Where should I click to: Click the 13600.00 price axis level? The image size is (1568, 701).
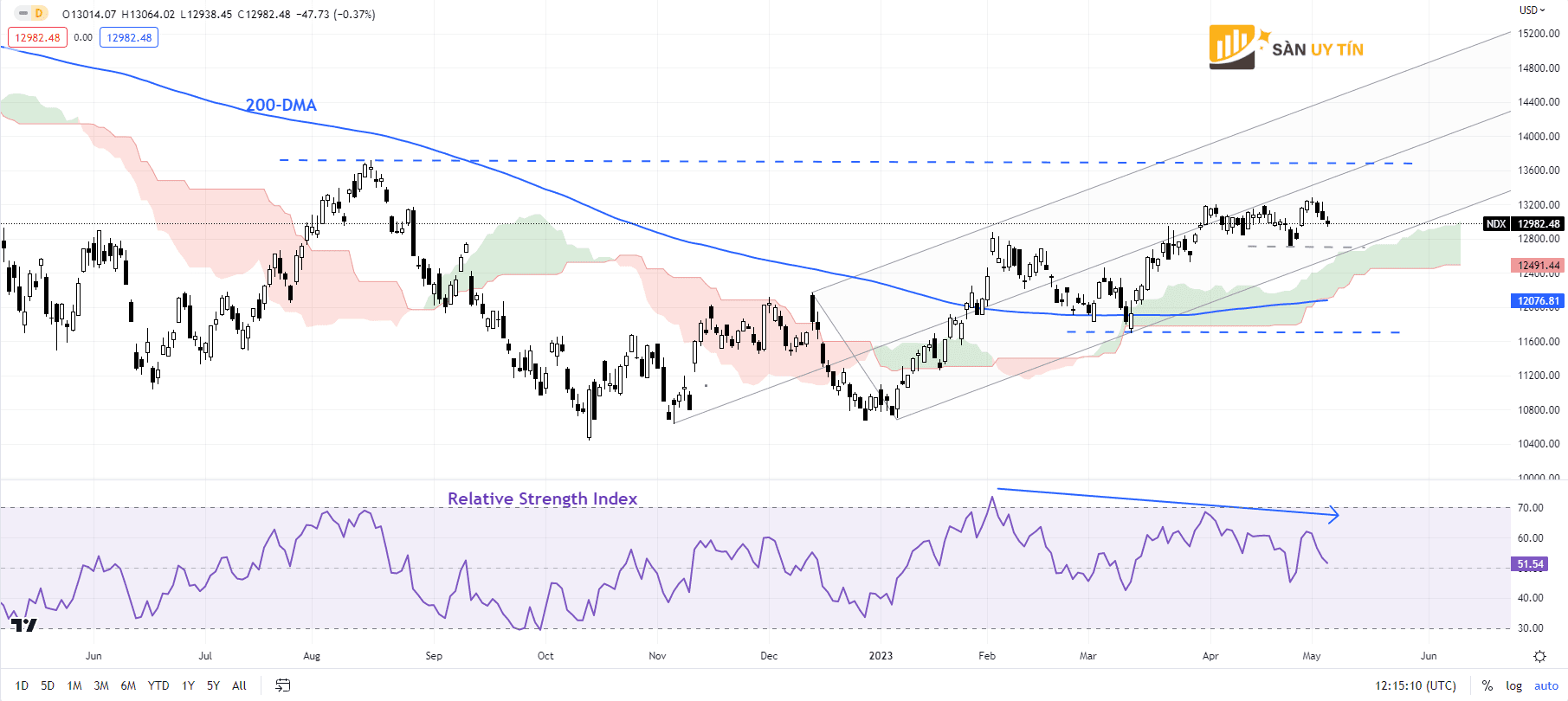pyautogui.click(x=1539, y=170)
